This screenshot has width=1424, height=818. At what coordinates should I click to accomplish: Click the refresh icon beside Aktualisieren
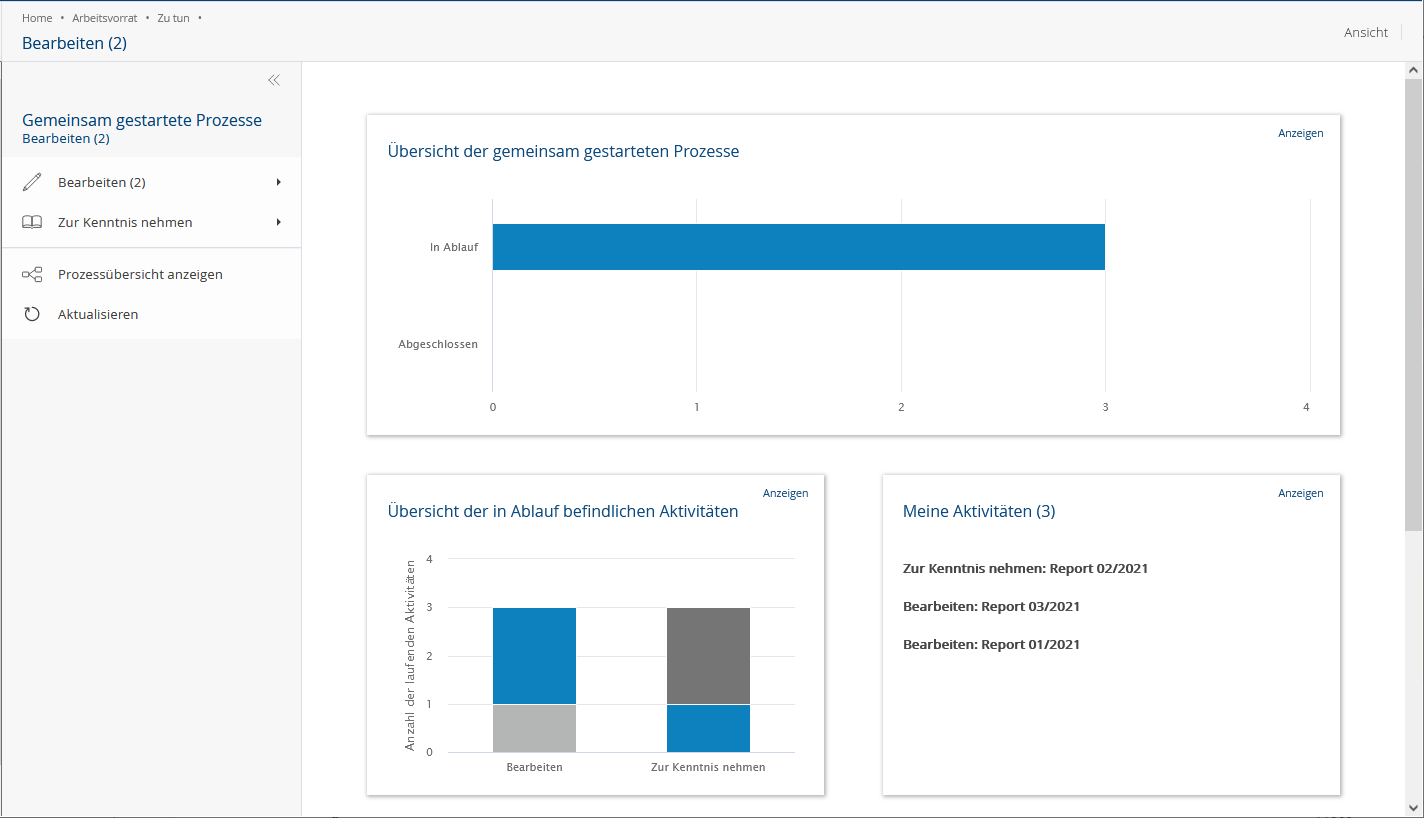[32, 314]
